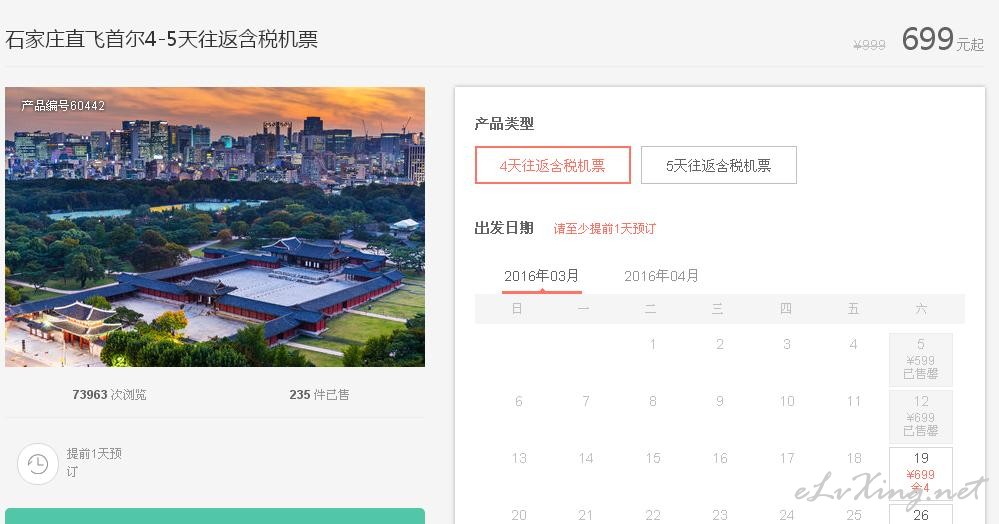This screenshot has height=524, width=999.
Task: Click calendar date 7 in March
Action: click(x=586, y=401)
